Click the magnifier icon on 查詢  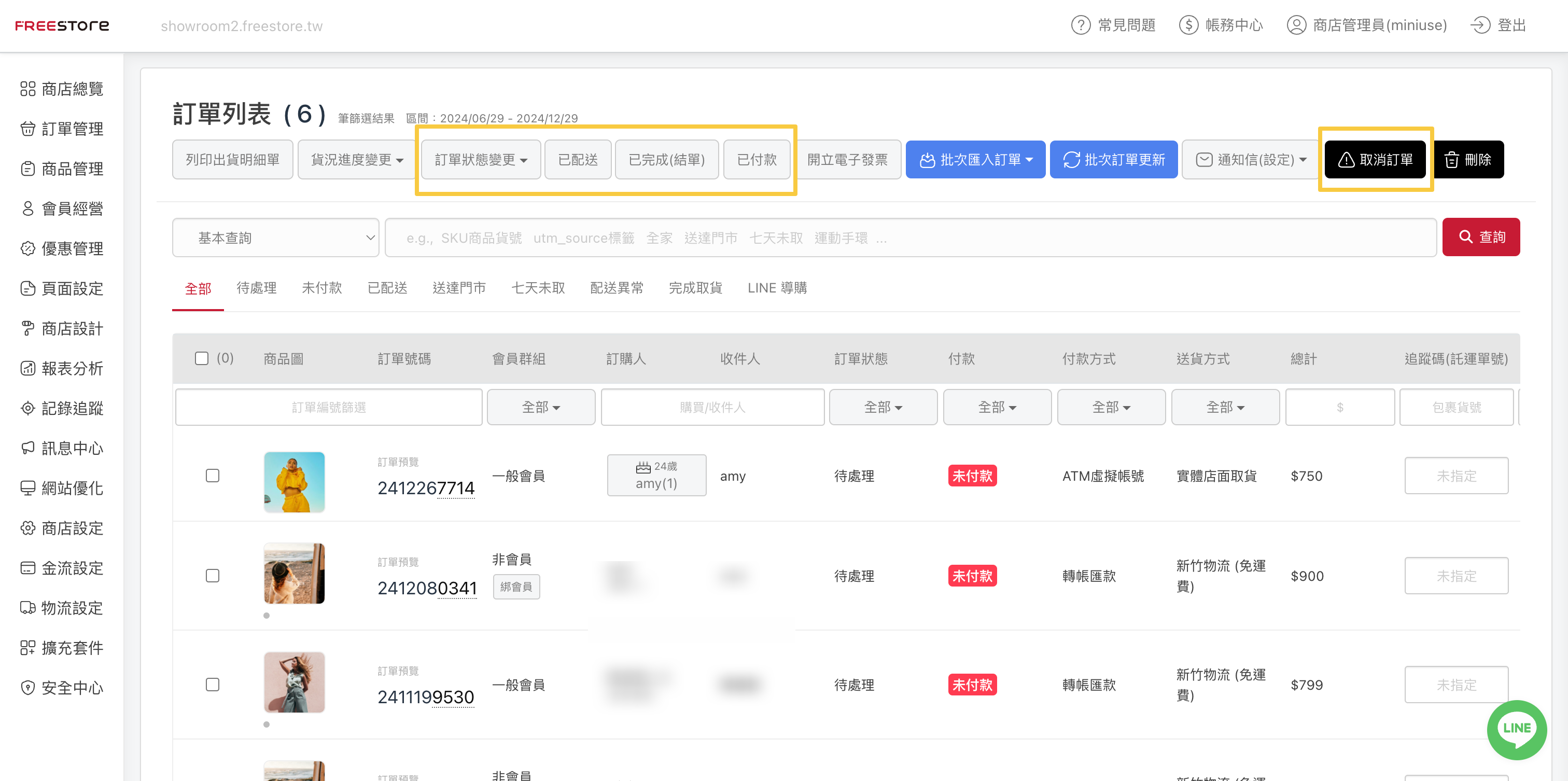pyautogui.click(x=1466, y=237)
